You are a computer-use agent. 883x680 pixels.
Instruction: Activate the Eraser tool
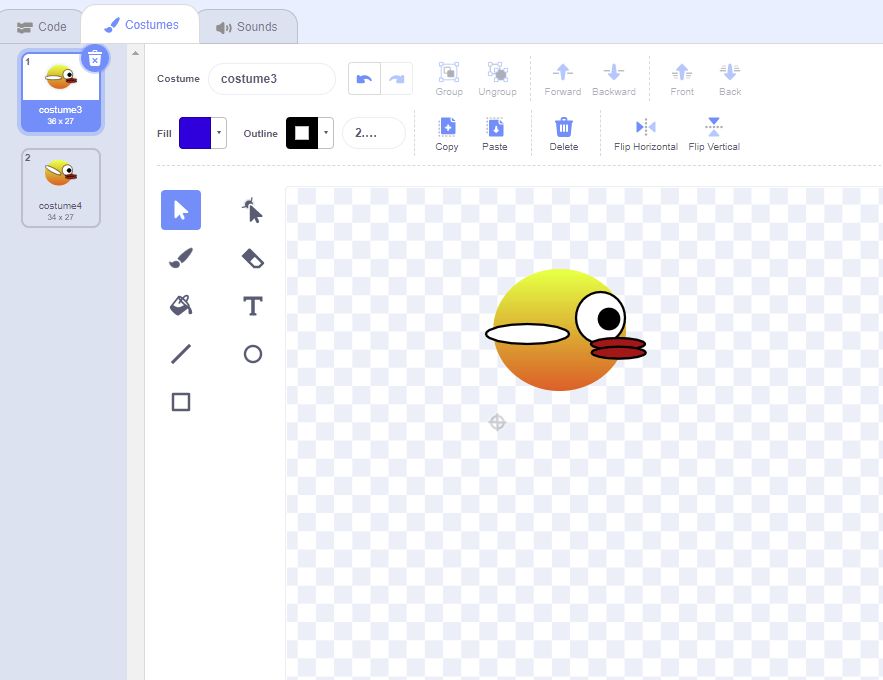[252, 258]
